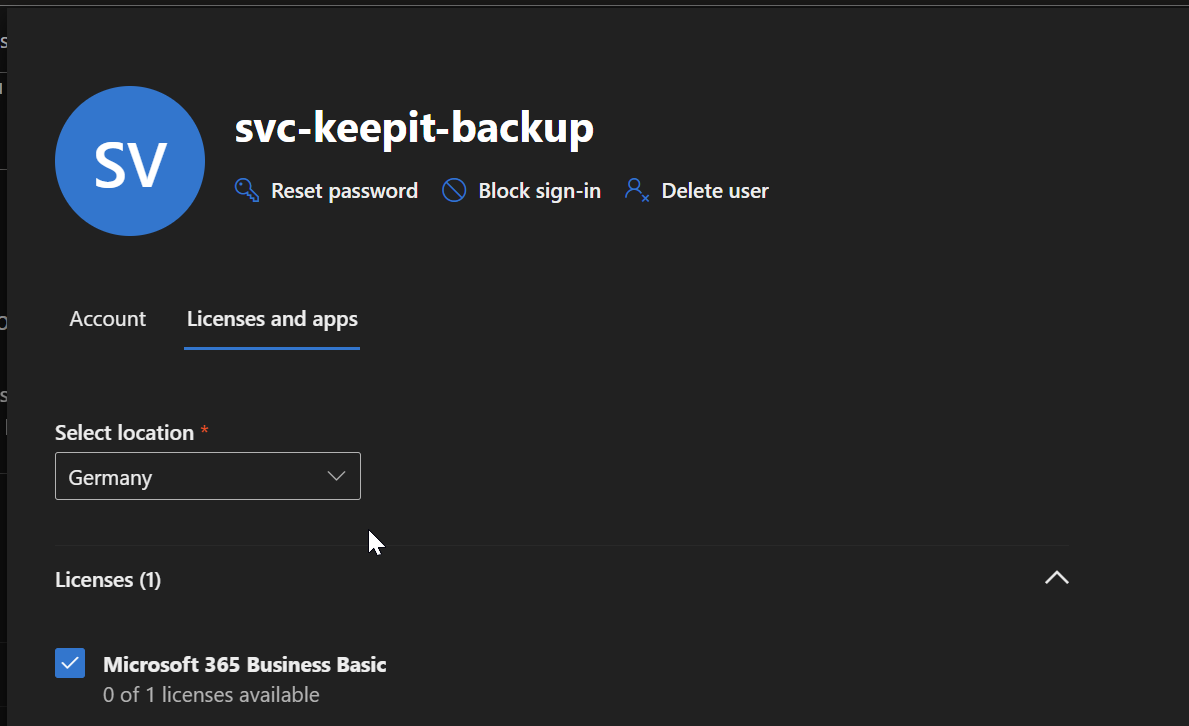This screenshot has width=1189, height=726.
Task: Click the Microsoft 365 Business Basic label
Action: click(245, 664)
